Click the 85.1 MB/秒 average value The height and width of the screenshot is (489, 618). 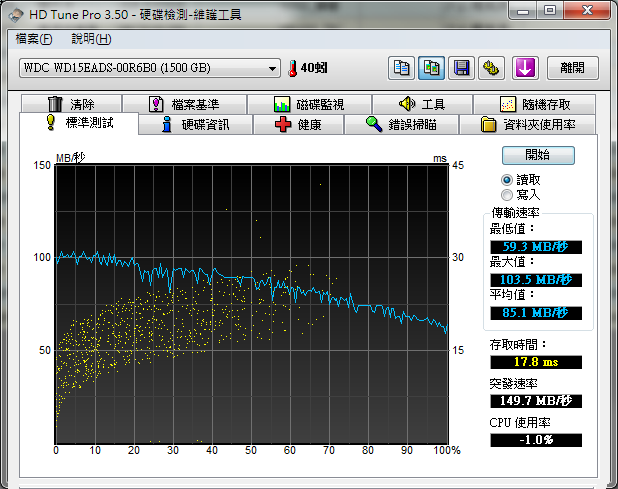(x=536, y=313)
